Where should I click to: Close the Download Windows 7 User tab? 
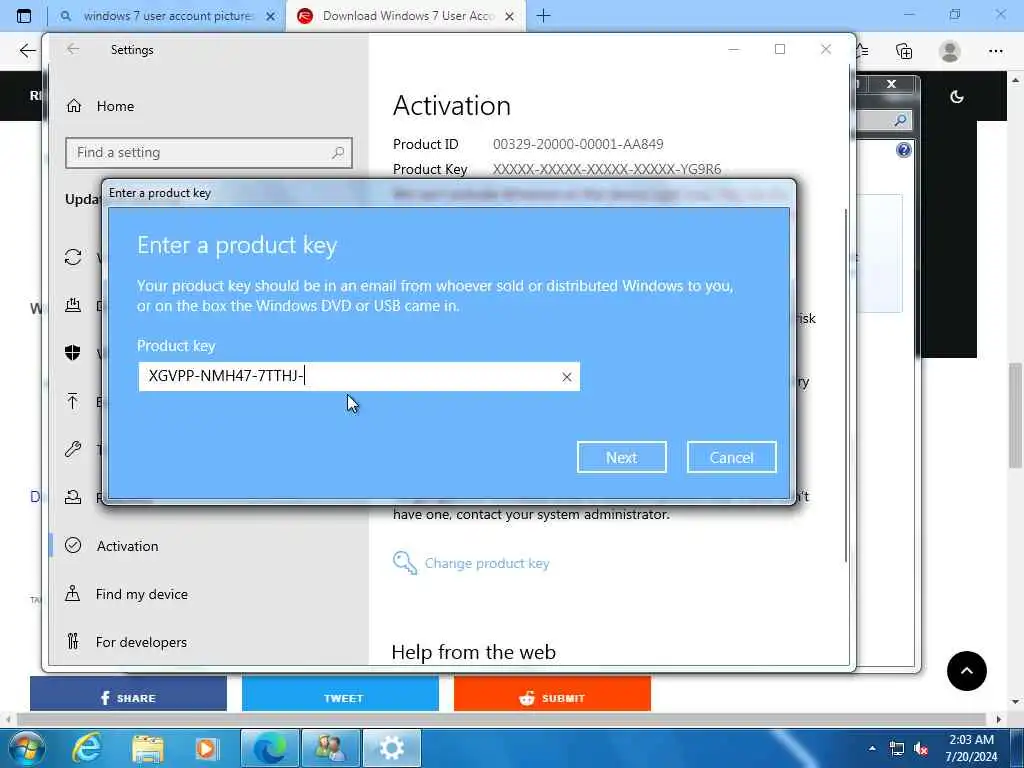509,17
